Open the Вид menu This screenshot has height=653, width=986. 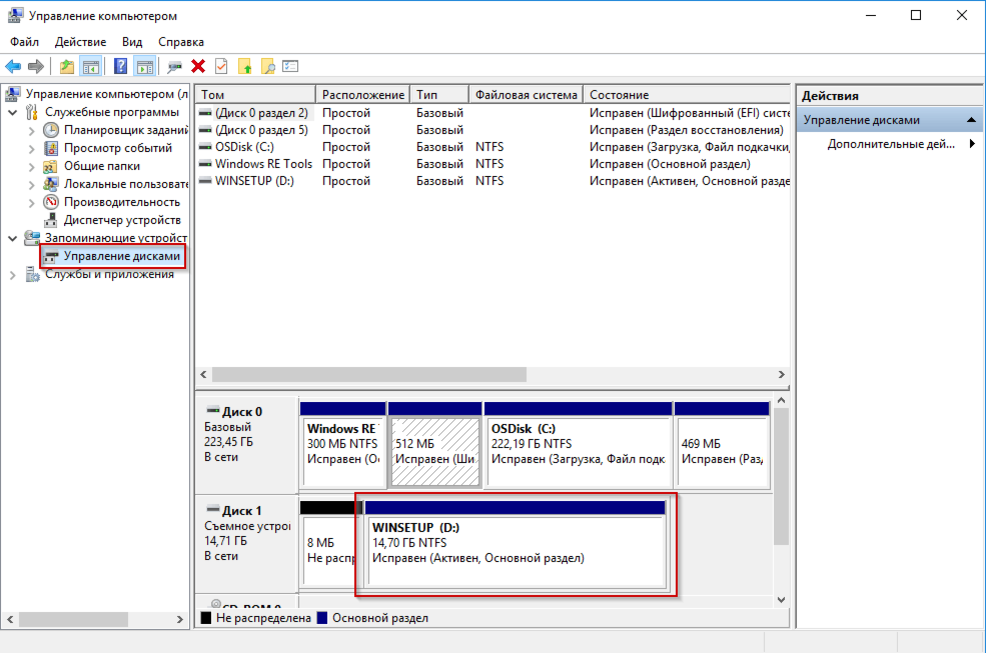[132, 42]
